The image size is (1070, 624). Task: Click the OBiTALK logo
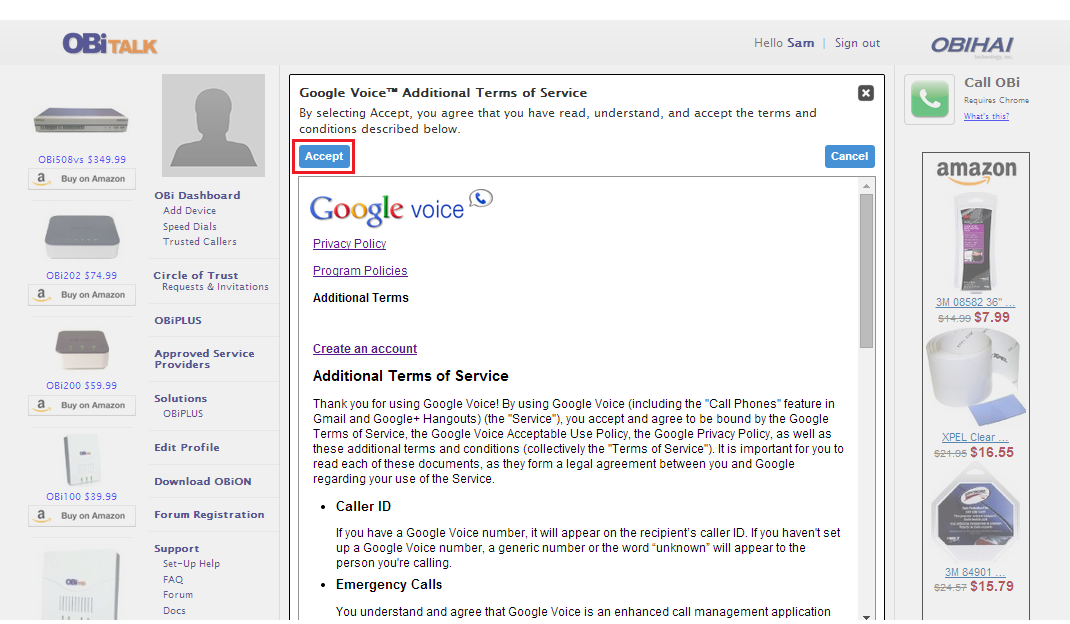(110, 44)
